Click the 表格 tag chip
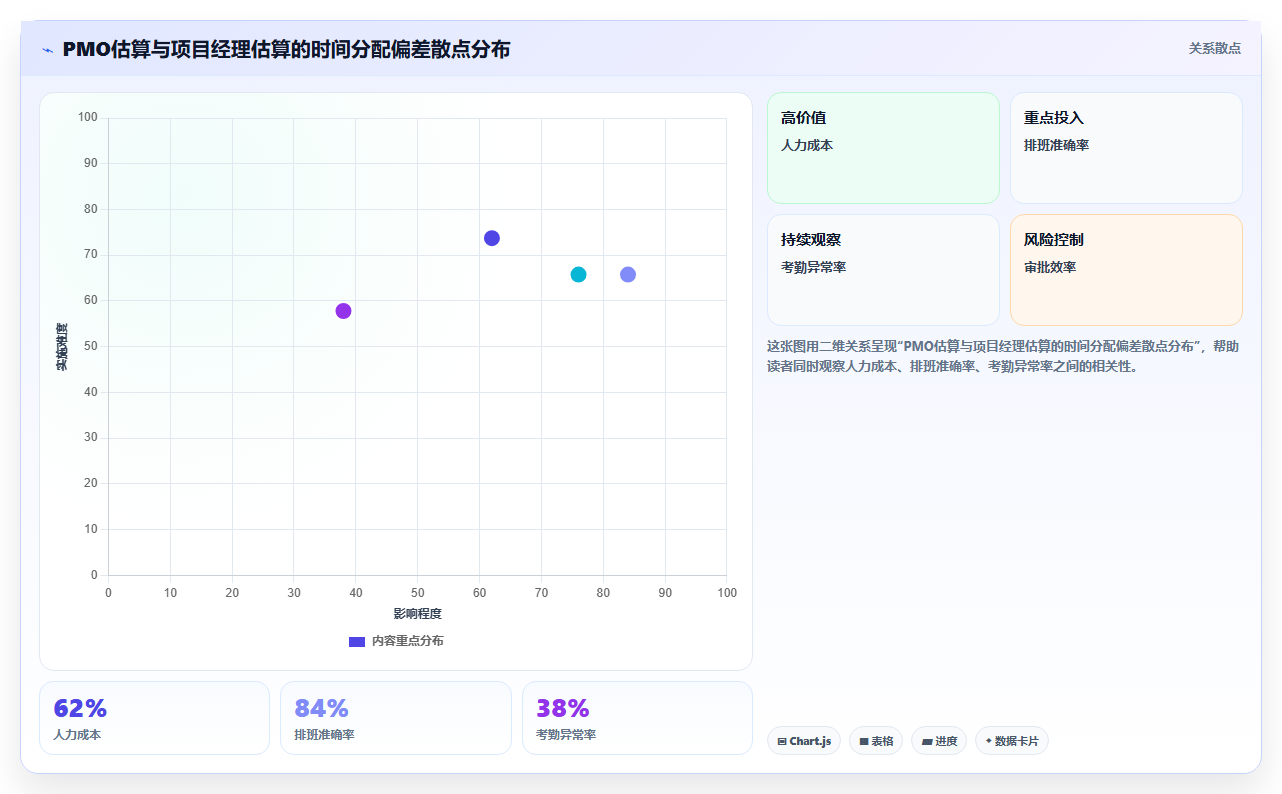The height and width of the screenshot is (794, 1282). [876, 741]
